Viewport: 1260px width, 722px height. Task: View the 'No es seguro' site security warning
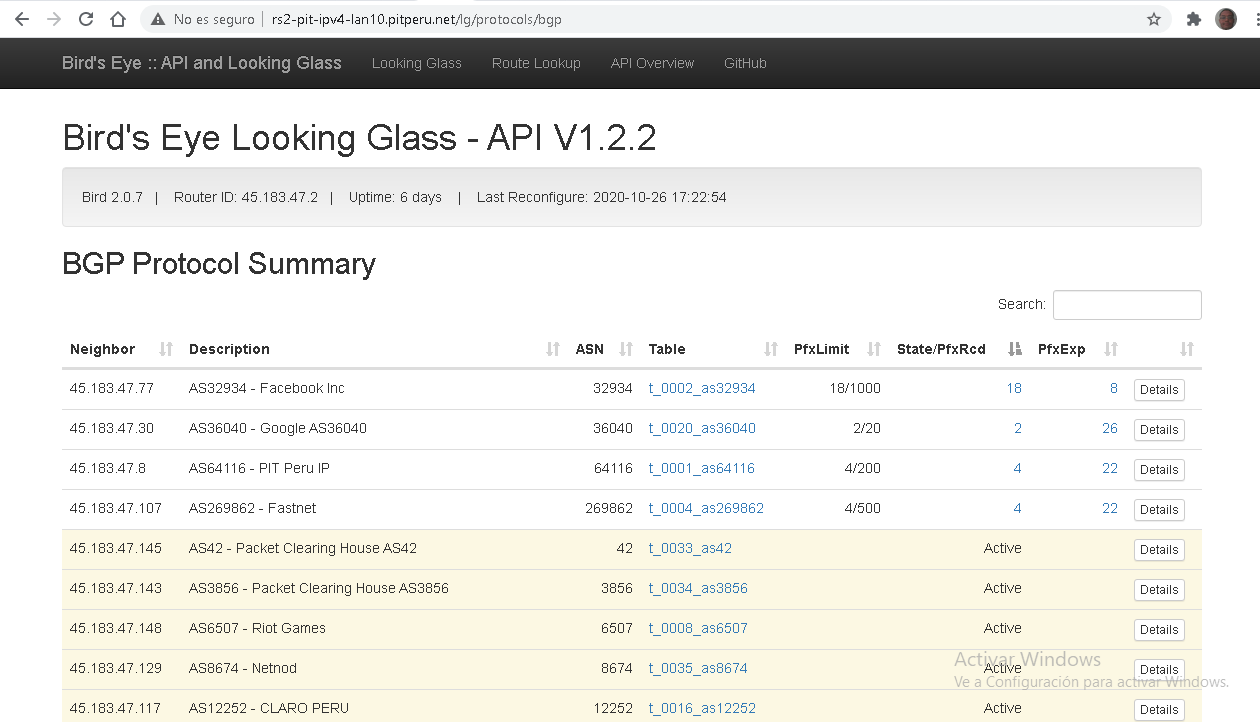(x=202, y=19)
